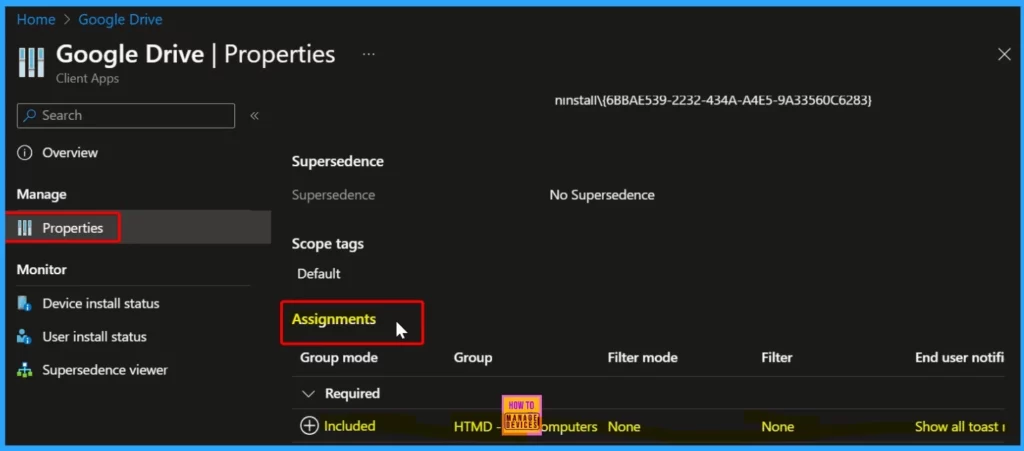Click the Group column header

point(473,358)
